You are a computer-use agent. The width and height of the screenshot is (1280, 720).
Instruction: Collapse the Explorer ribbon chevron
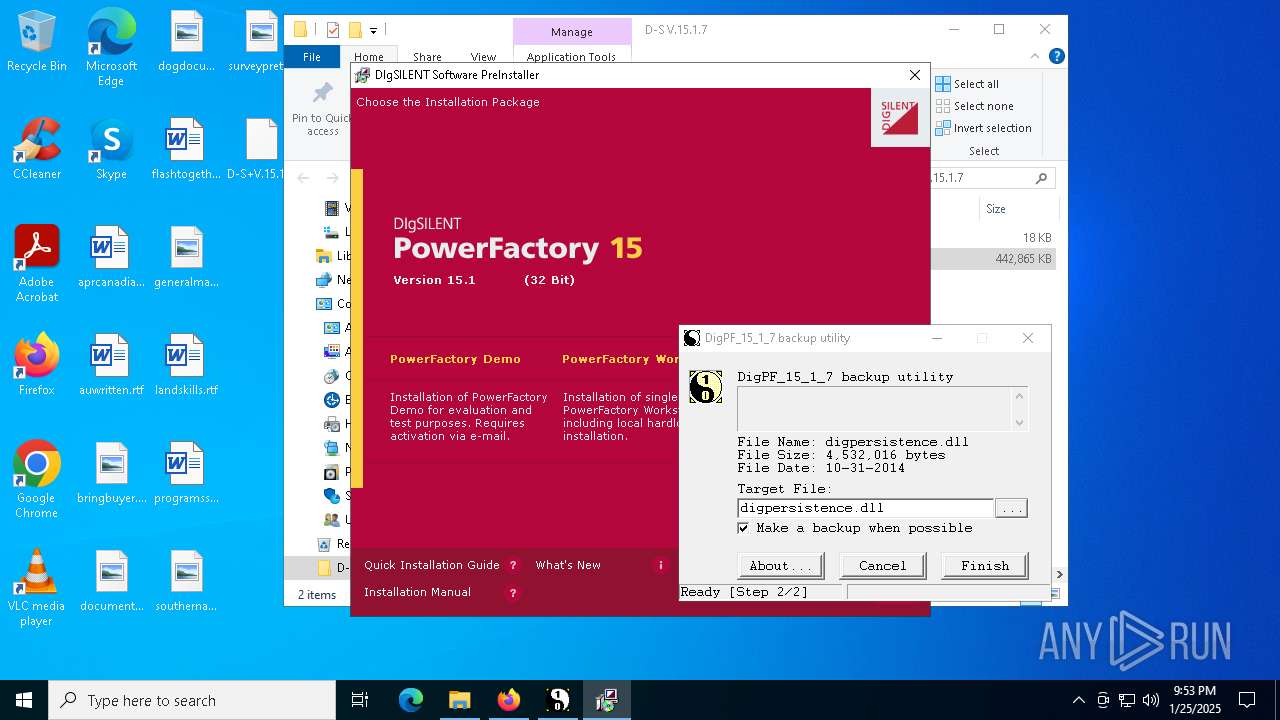[x=1035, y=57]
